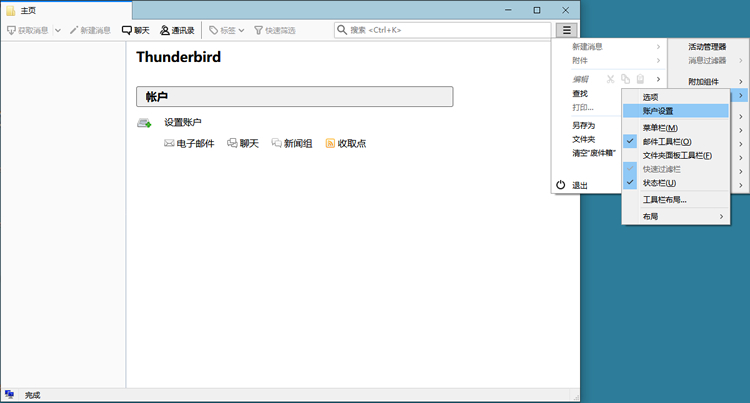Viewport: 750px width, 403px height.
Task: Choose 另存为 in the app menu
Action: click(x=583, y=125)
